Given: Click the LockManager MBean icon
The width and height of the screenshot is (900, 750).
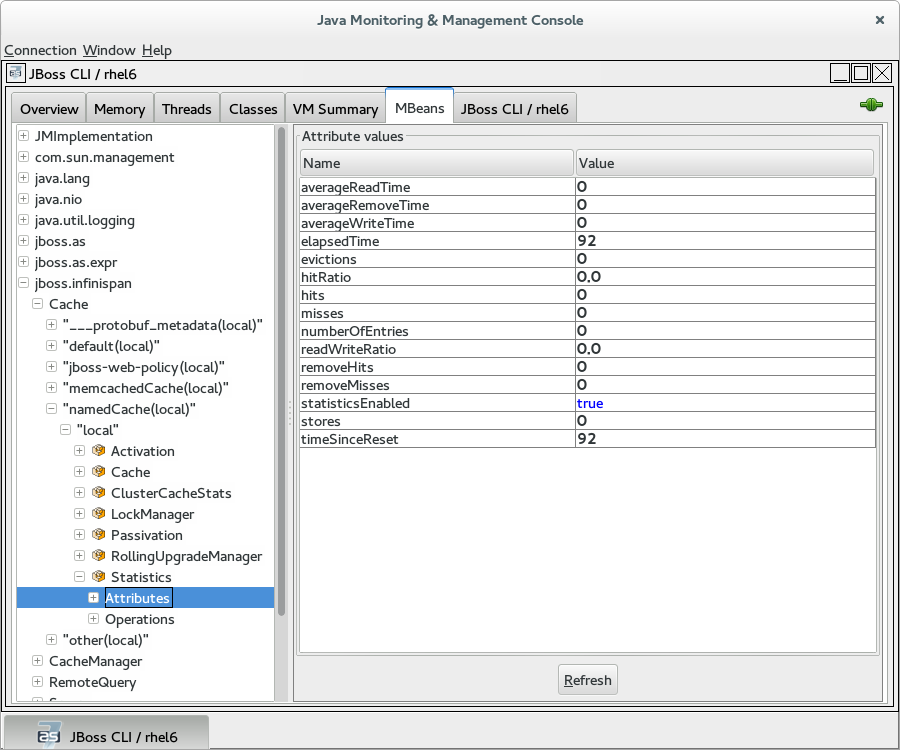Looking at the screenshot, I should click(x=99, y=514).
